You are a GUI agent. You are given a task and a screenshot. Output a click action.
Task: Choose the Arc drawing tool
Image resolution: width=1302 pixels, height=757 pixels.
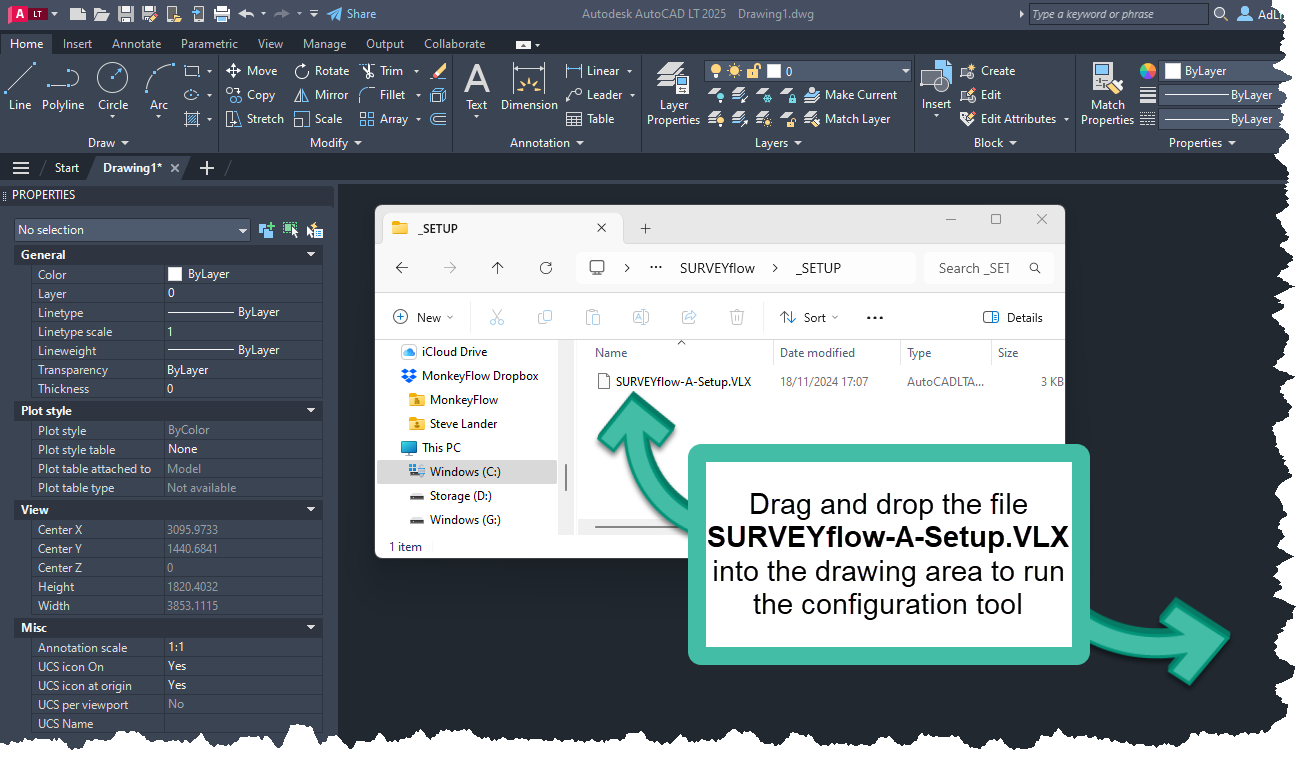[158, 87]
